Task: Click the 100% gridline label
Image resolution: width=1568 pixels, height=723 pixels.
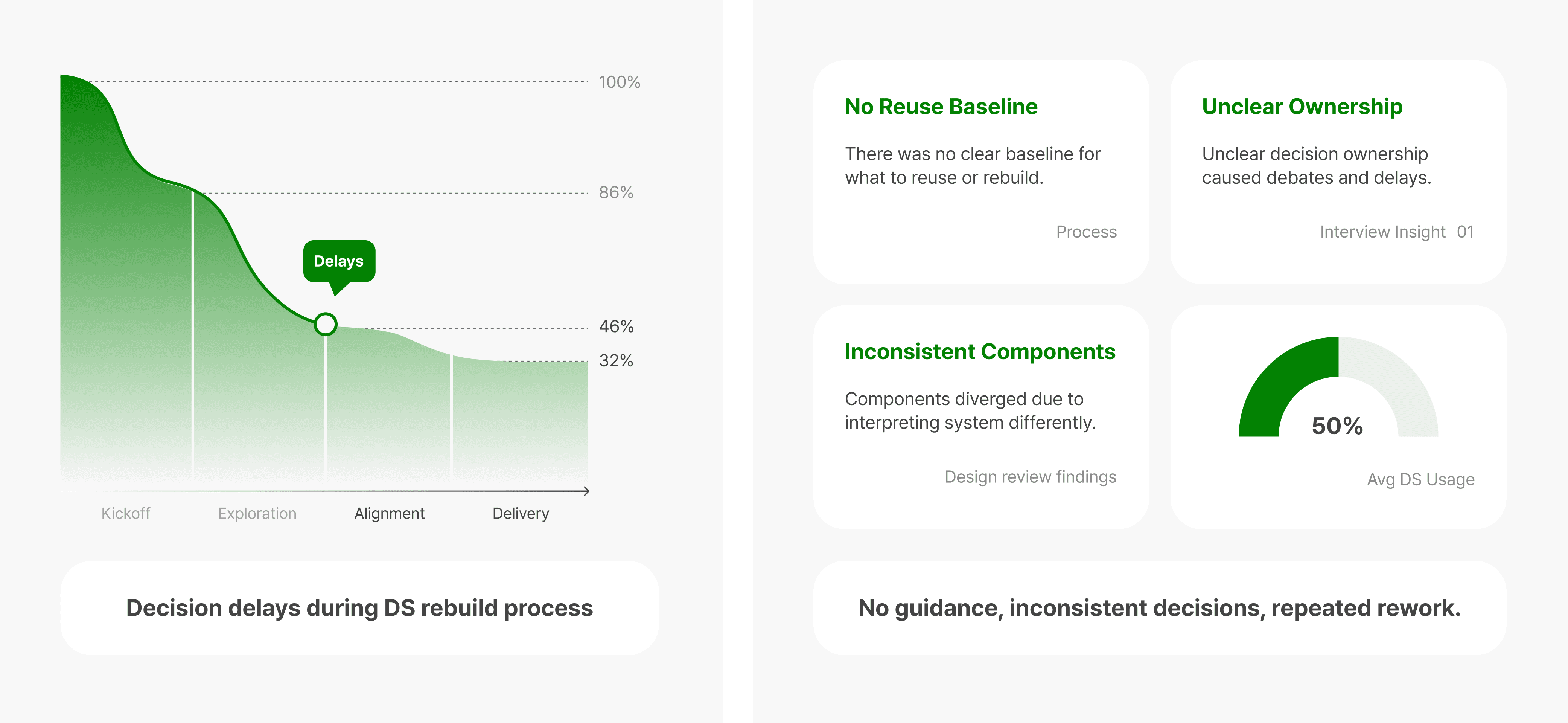Action: point(619,82)
